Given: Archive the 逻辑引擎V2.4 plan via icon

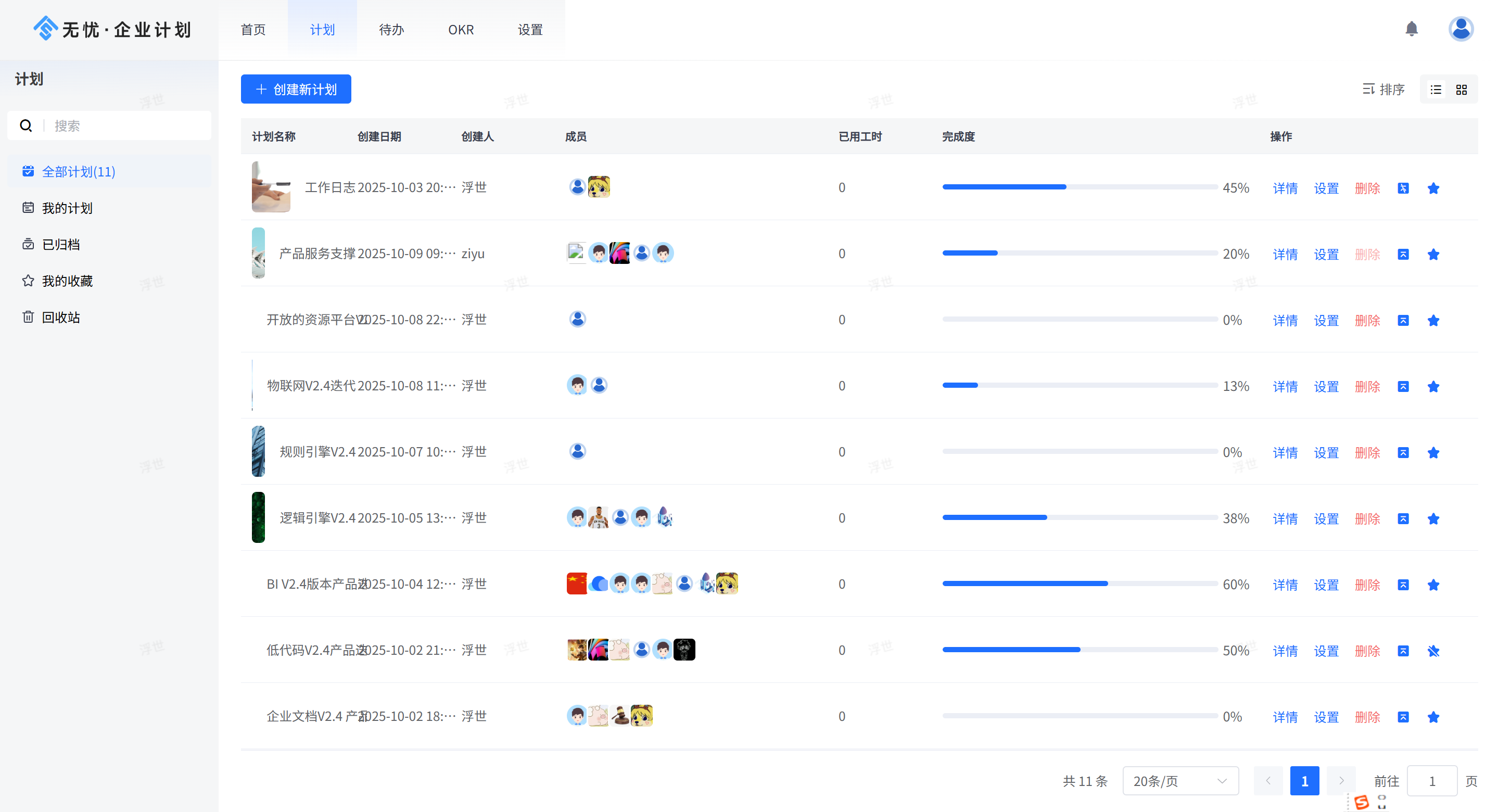Looking at the screenshot, I should 1403,518.
